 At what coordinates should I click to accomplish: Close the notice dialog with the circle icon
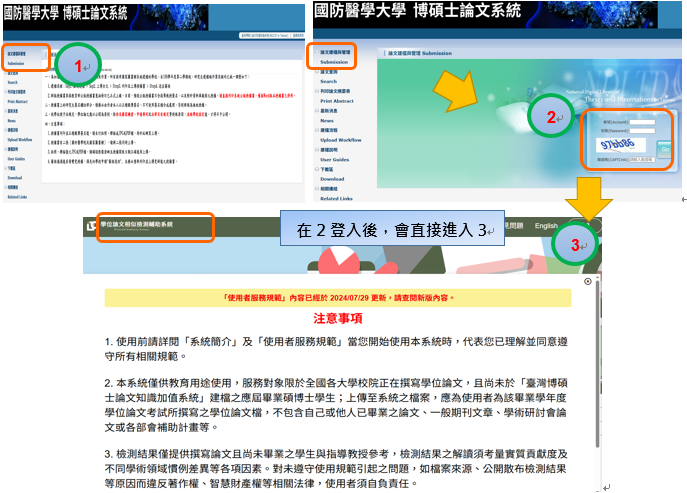point(588,281)
